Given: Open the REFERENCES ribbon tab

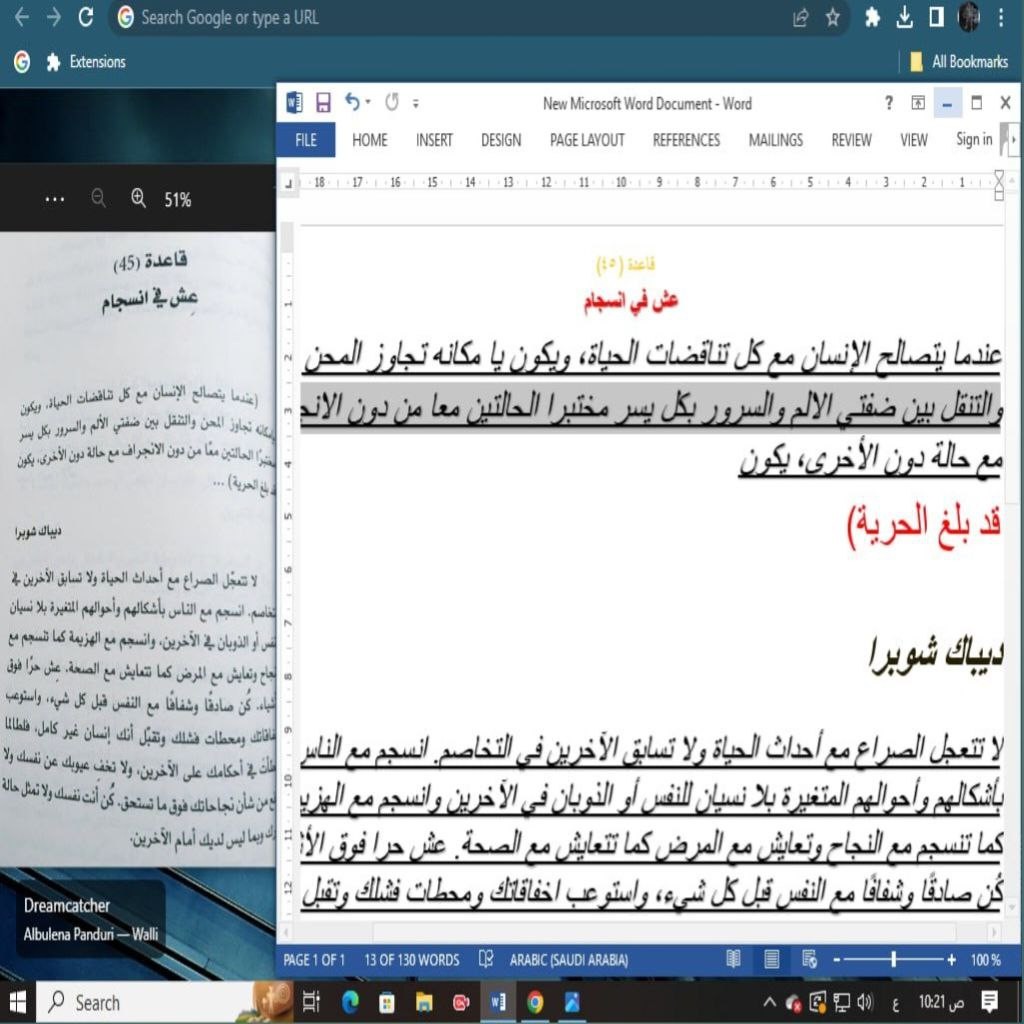Looking at the screenshot, I should [x=686, y=140].
